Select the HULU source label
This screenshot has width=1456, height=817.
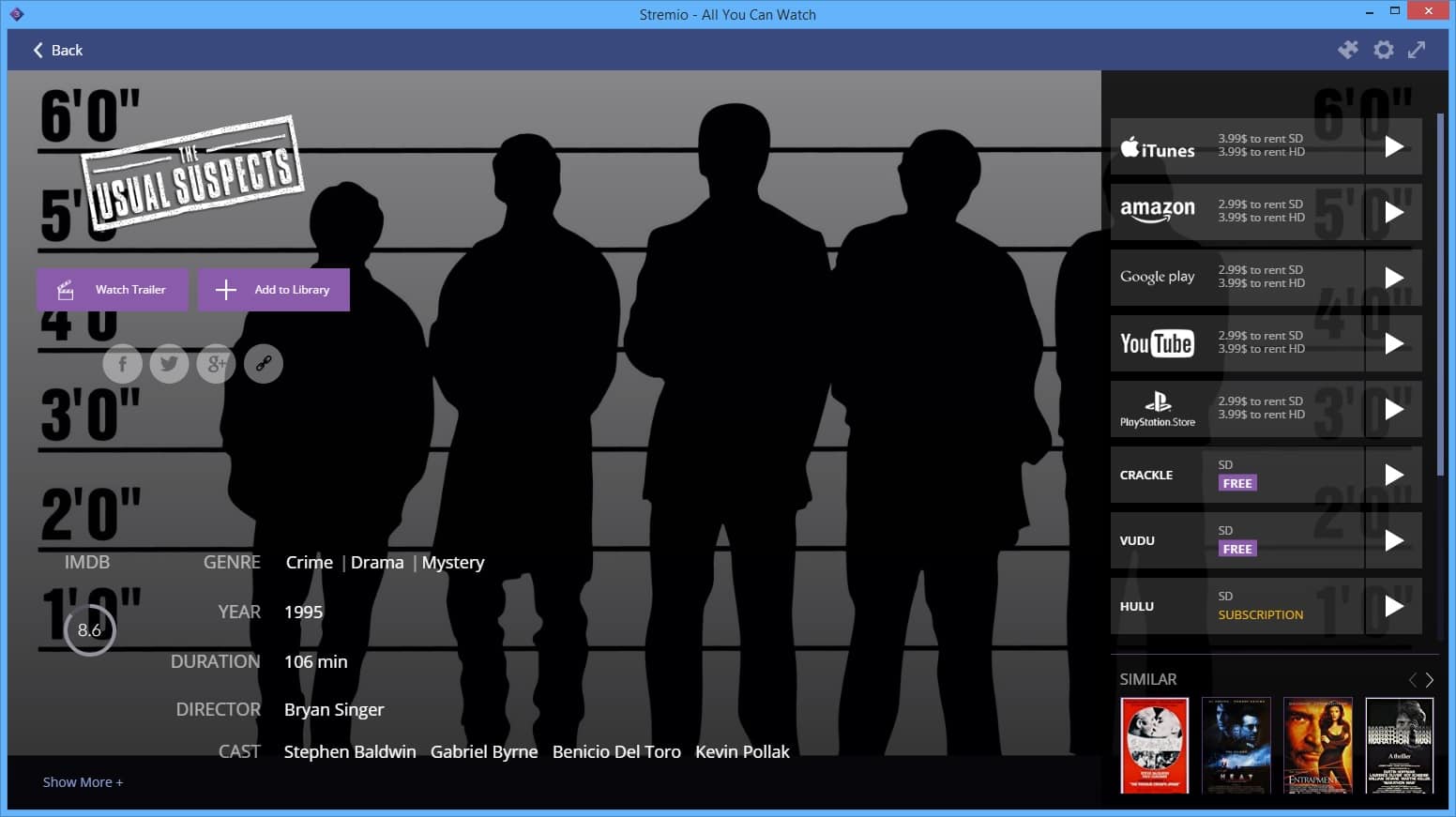(x=1137, y=607)
